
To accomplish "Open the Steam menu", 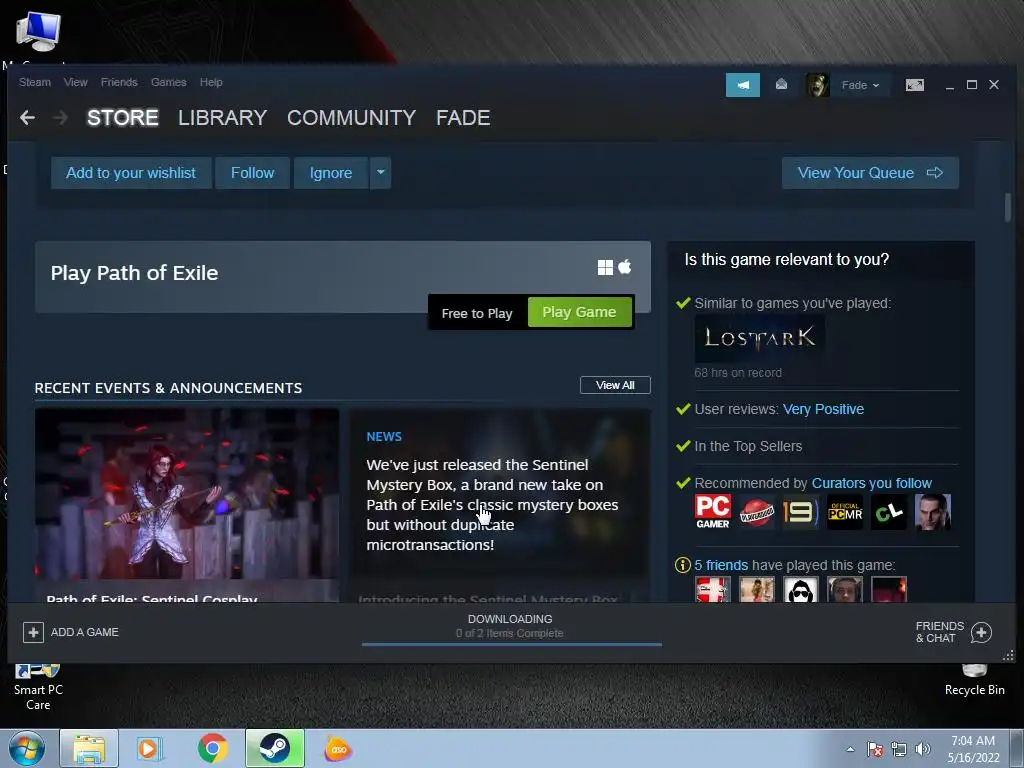I will pyautogui.click(x=35, y=82).
